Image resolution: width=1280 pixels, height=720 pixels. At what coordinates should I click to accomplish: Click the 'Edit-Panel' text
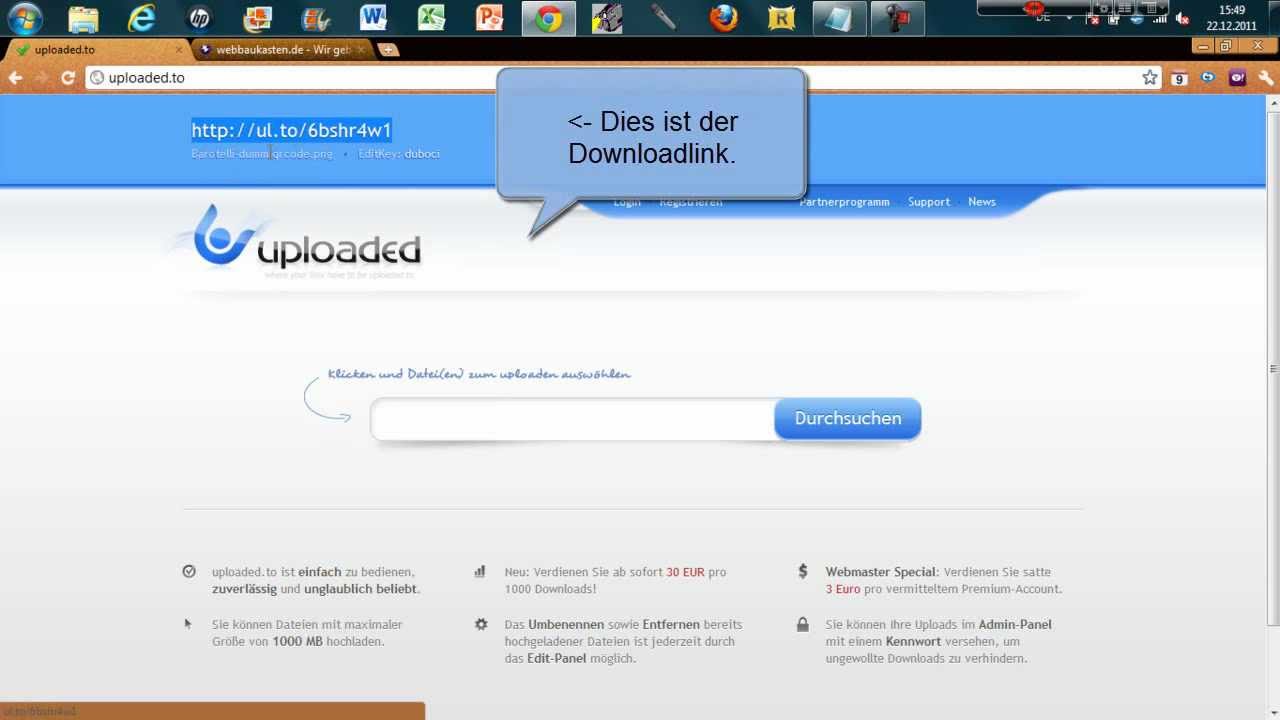pos(558,658)
